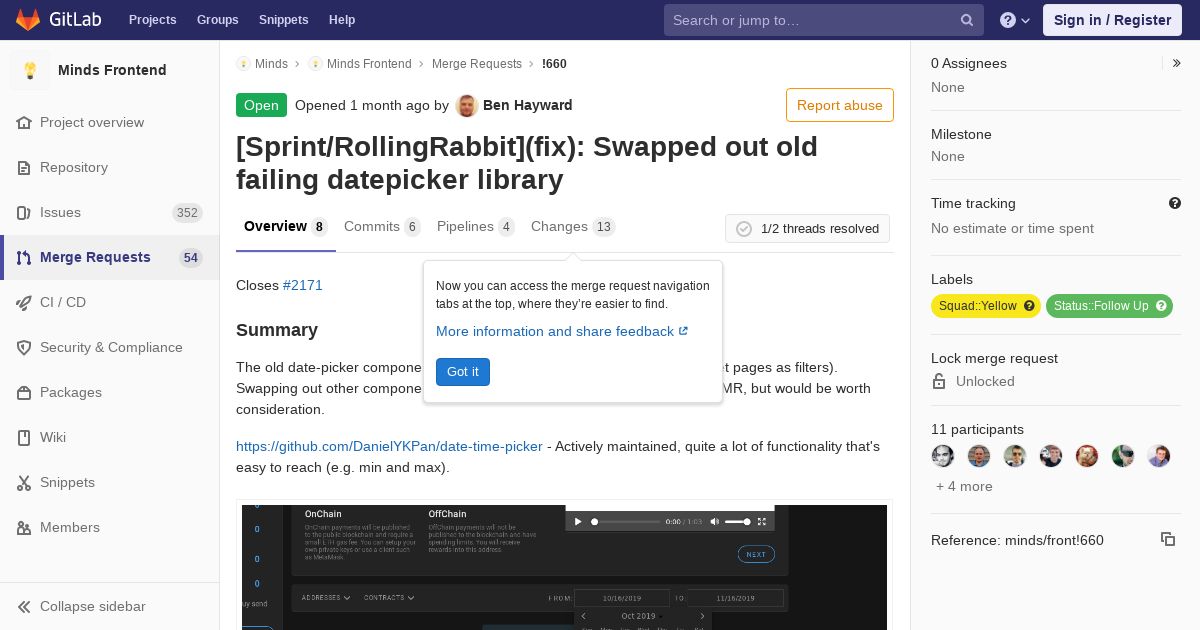
Task: Click the Merge Requests sidebar icon
Action: point(24,258)
